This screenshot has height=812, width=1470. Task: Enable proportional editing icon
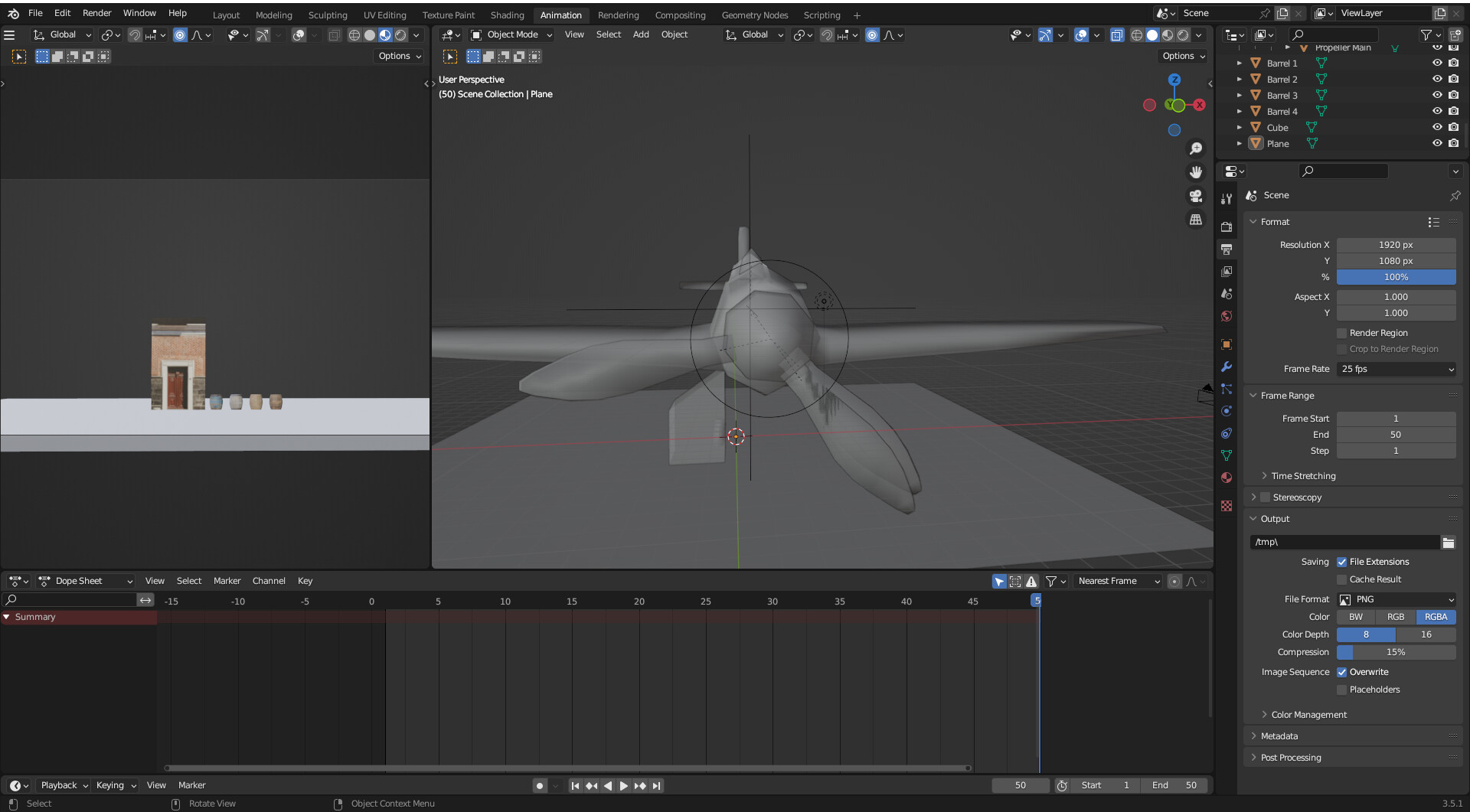point(872,35)
